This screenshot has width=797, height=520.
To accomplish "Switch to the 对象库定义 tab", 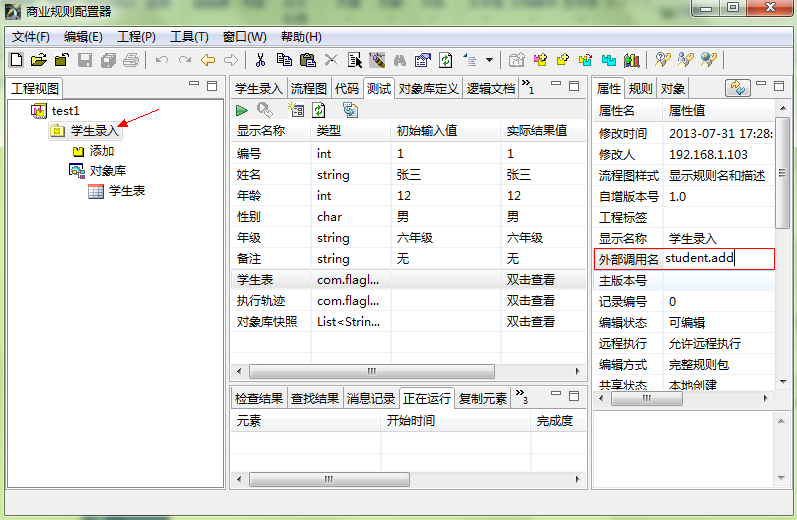I will tap(428, 89).
